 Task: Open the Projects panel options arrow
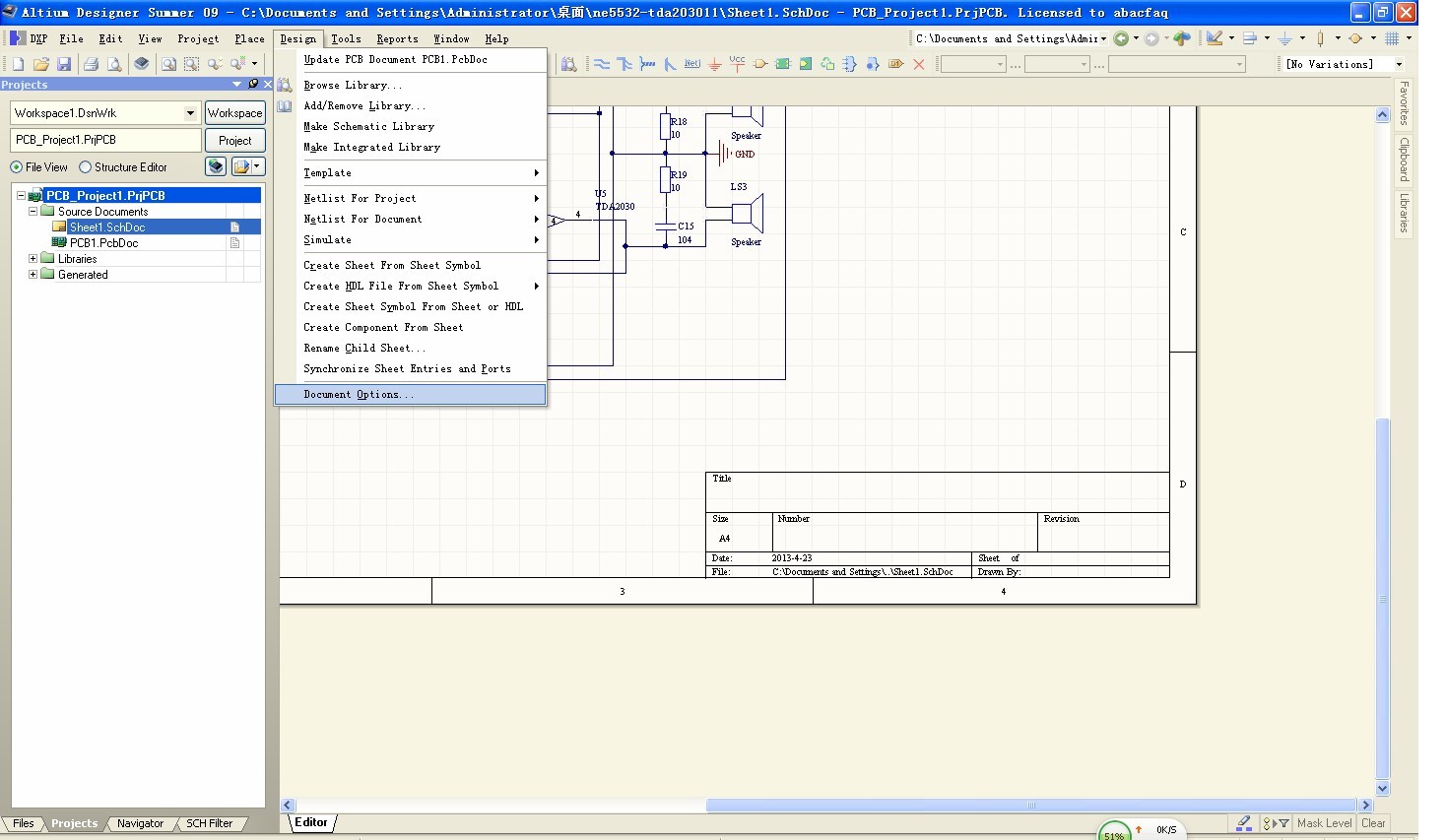(236, 85)
